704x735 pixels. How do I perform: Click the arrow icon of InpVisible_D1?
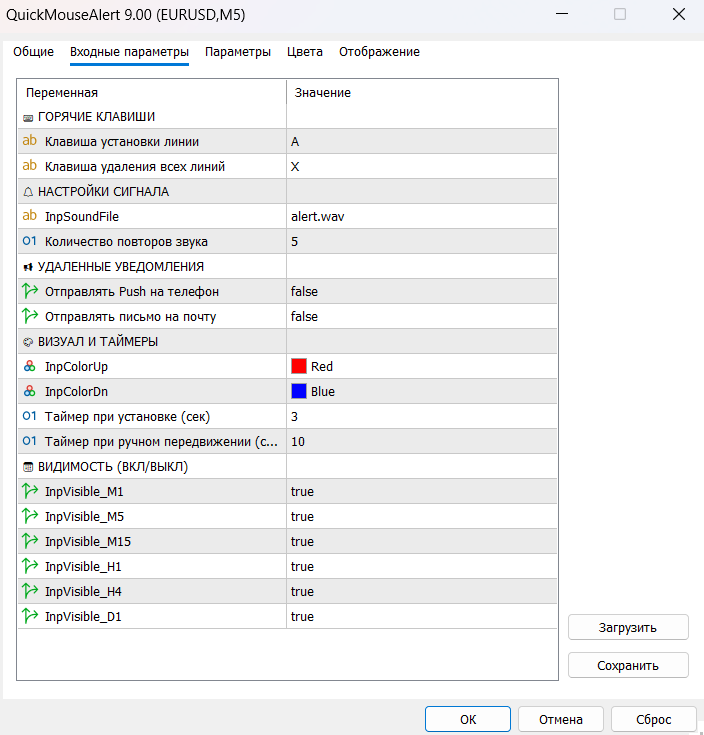[x=30, y=615]
